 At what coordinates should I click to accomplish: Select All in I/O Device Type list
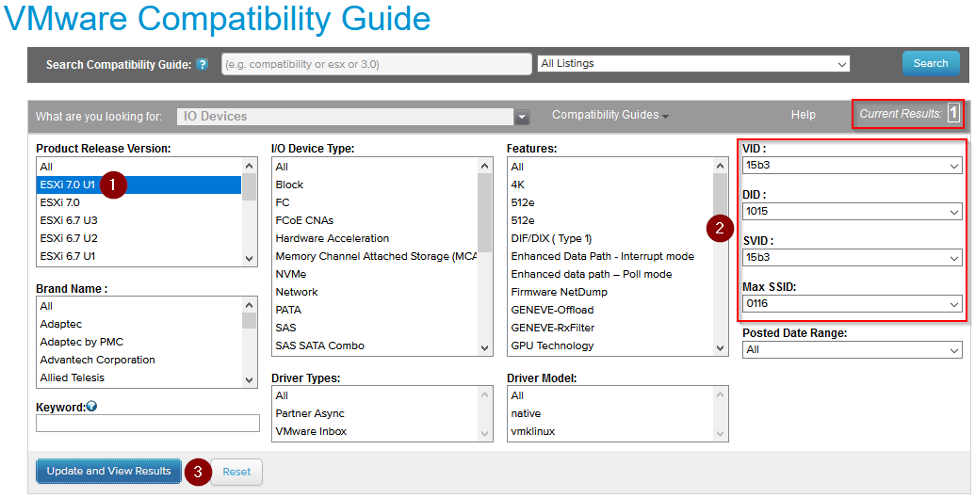(375, 167)
